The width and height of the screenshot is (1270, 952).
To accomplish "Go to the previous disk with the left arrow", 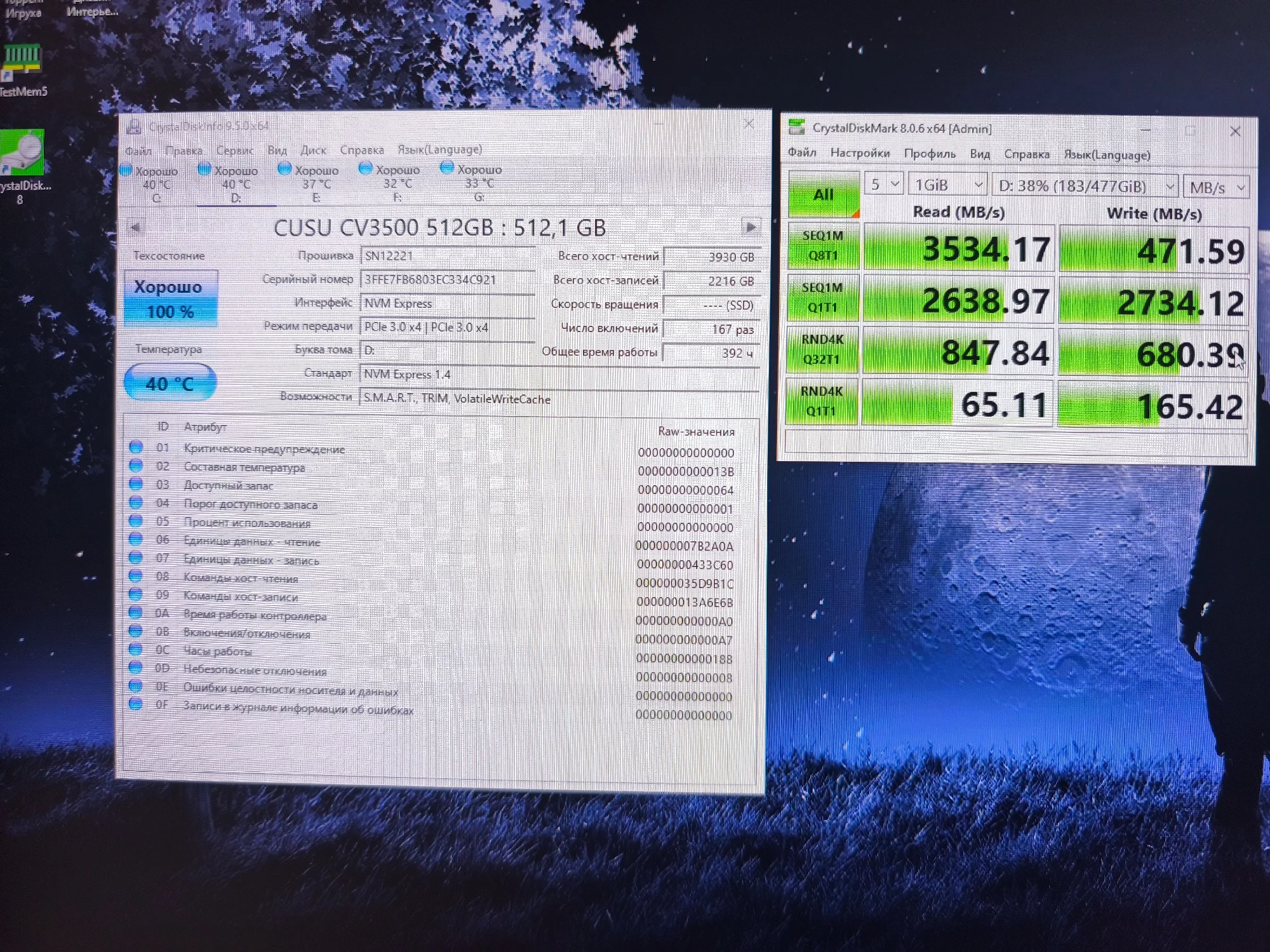I will tap(135, 227).
